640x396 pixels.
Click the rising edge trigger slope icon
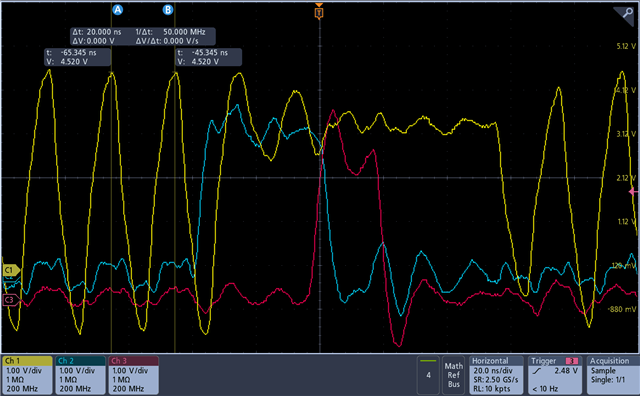[x=537, y=371]
